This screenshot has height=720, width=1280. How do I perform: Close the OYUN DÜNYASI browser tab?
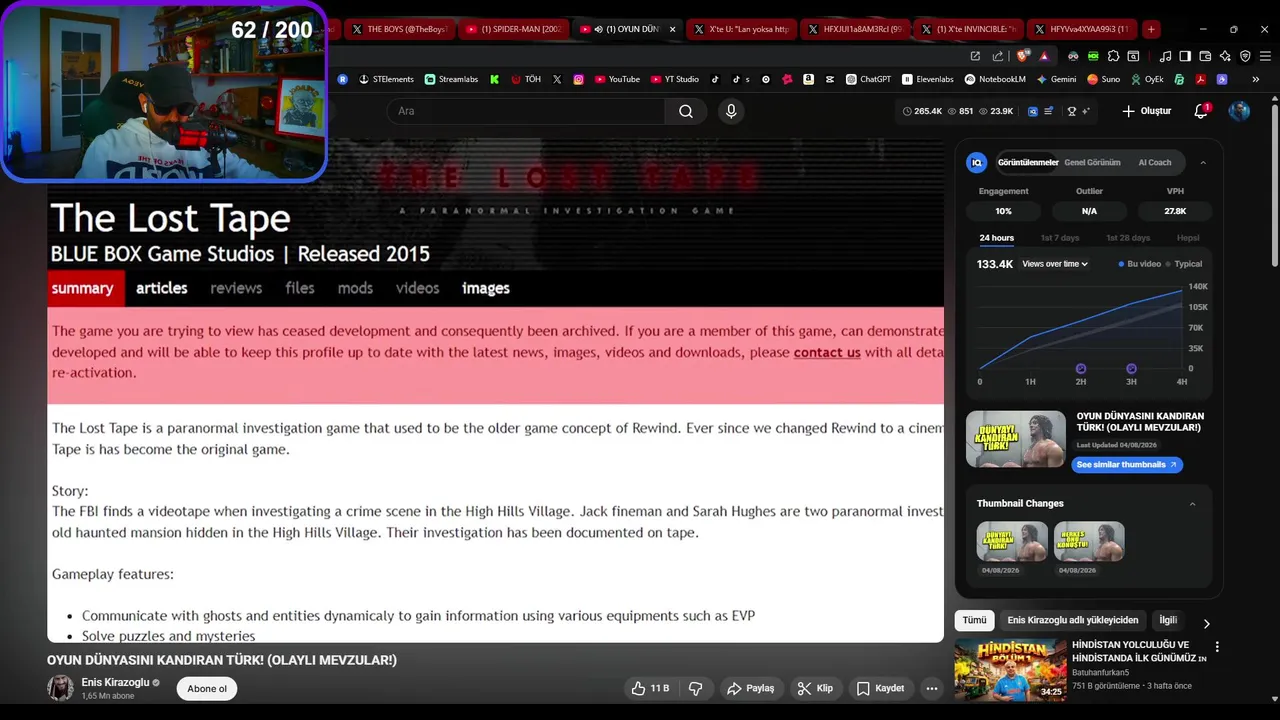pyautogui.click(x=672, y=29)
